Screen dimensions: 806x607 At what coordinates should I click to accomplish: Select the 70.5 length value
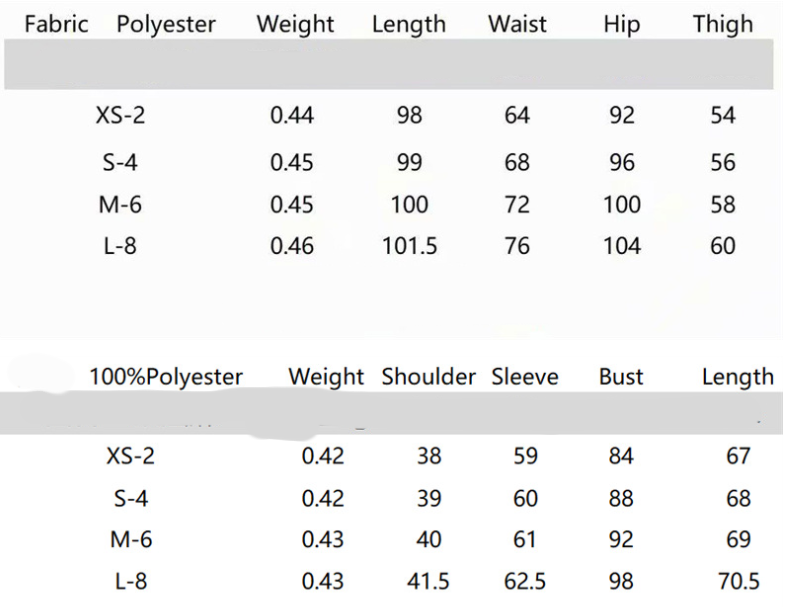coord(738,581)
